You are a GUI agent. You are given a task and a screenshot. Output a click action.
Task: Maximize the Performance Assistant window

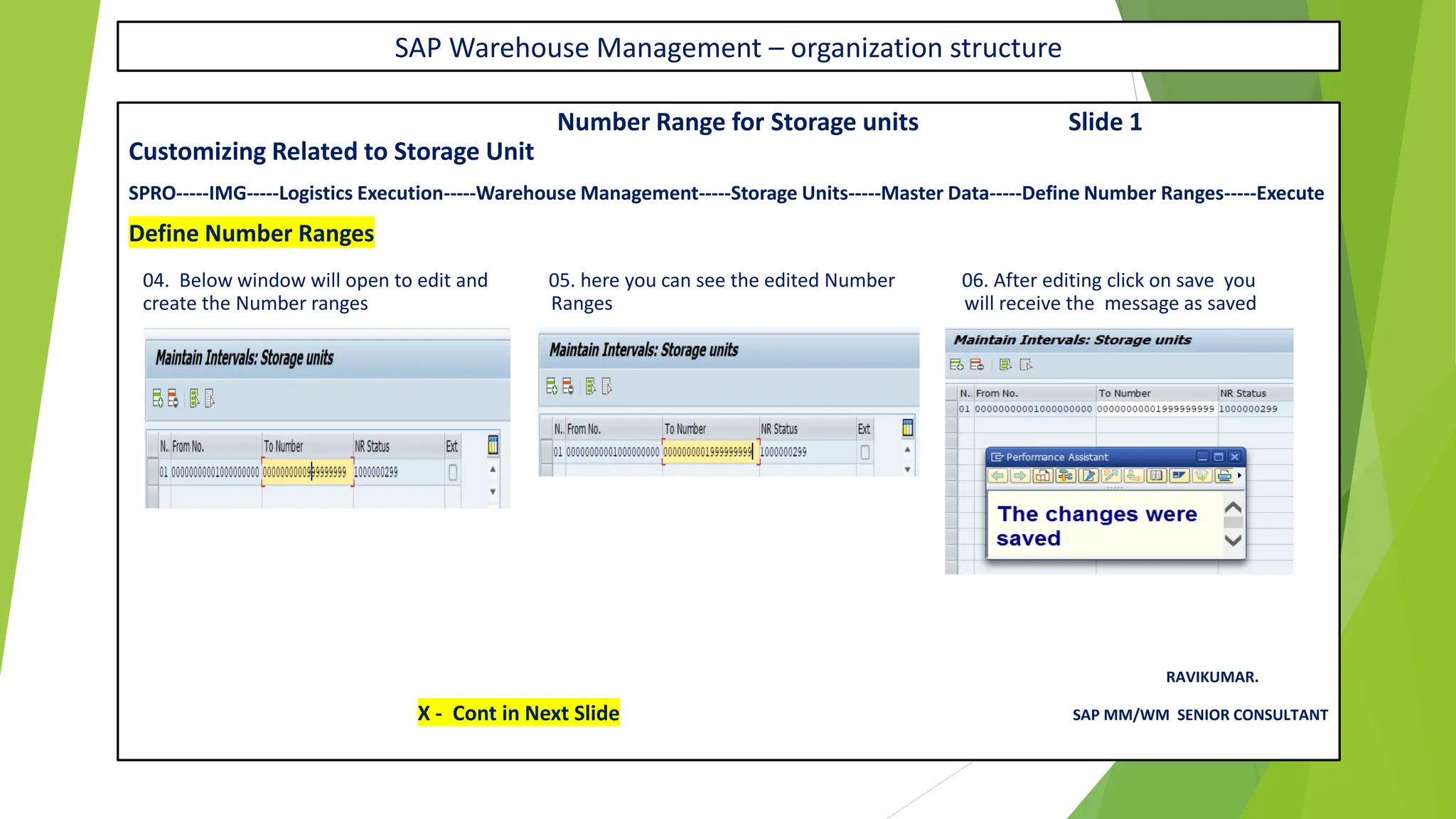(x=1219, y=457)
